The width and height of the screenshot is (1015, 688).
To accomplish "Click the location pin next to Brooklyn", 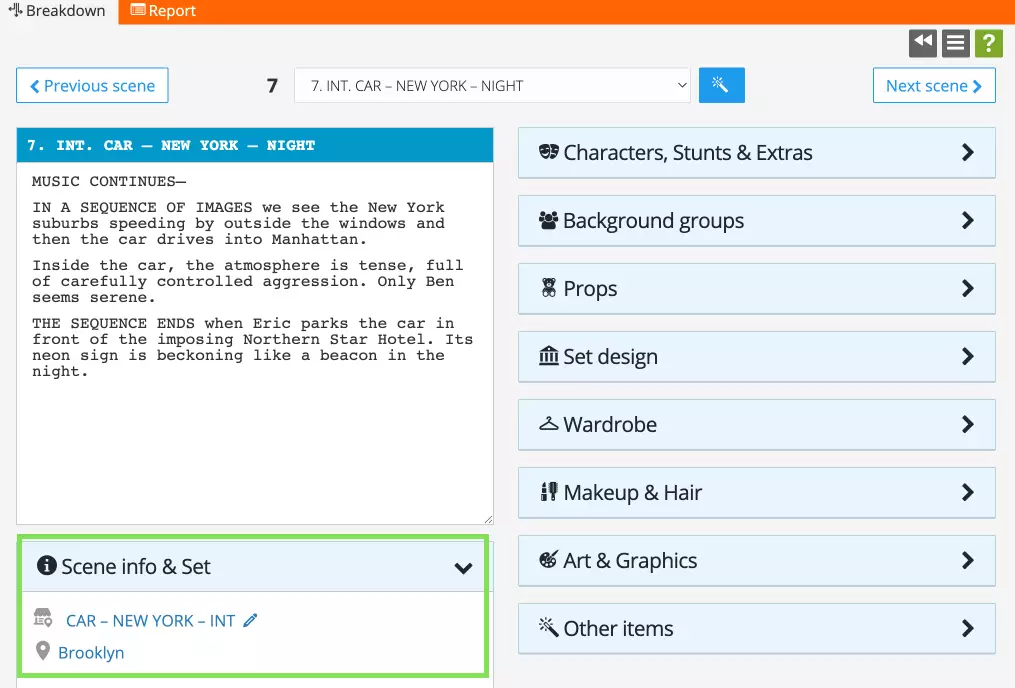I will click(x=42, y=651).
